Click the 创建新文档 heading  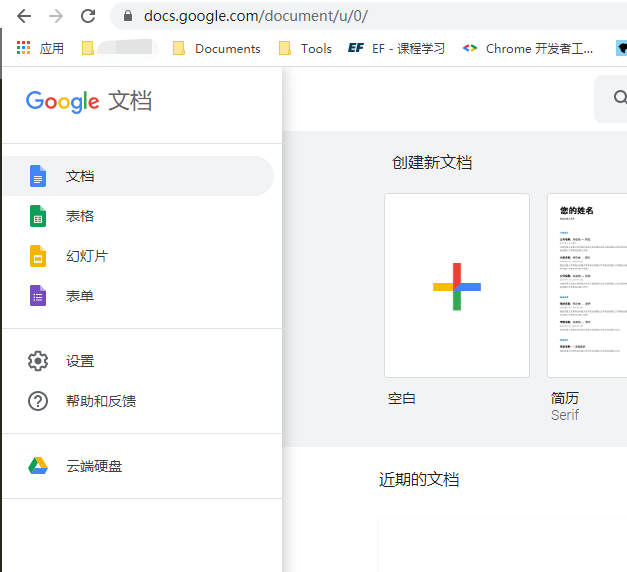(x=432, y=163)
